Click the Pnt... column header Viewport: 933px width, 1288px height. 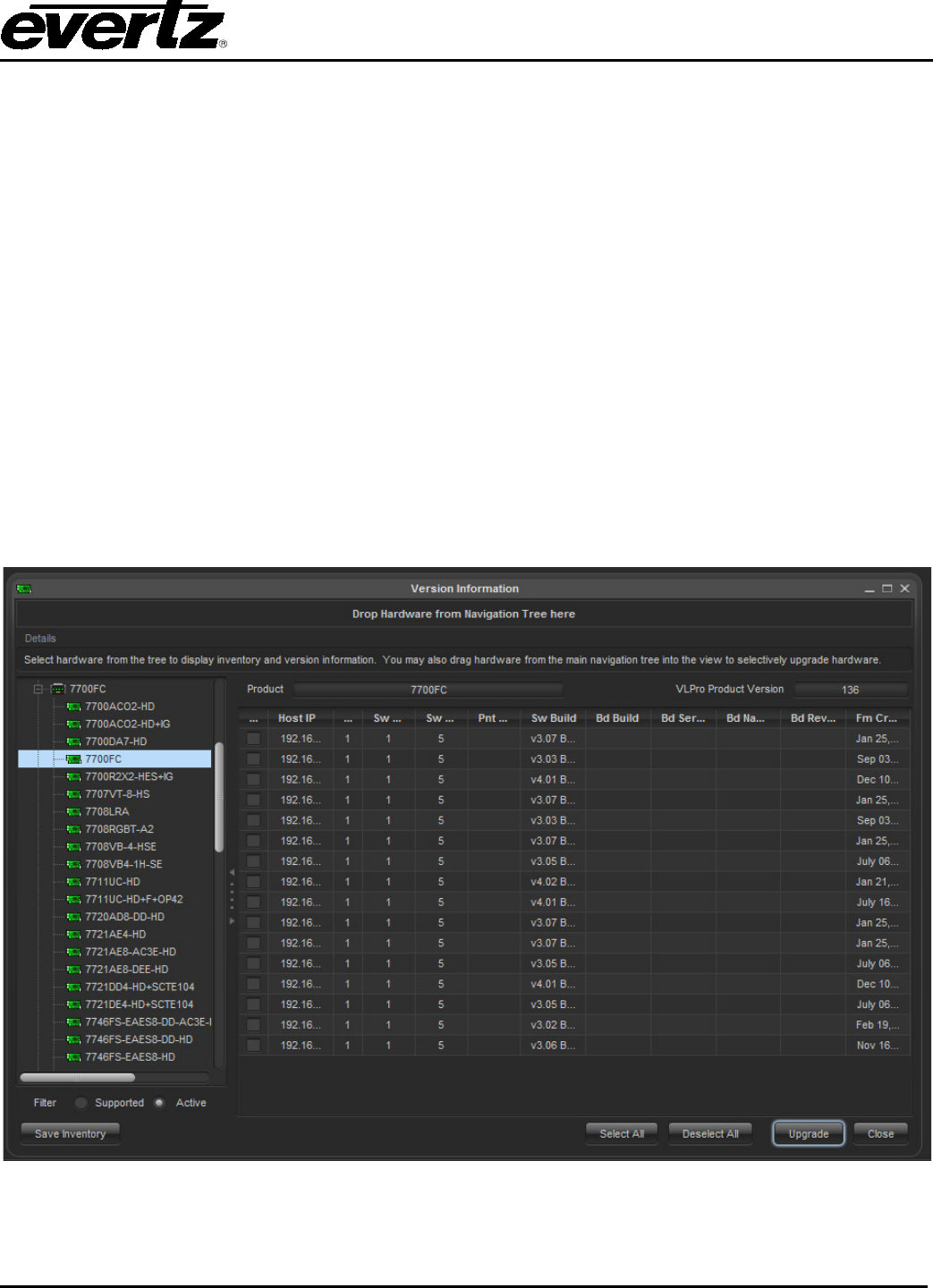[494, 718]
